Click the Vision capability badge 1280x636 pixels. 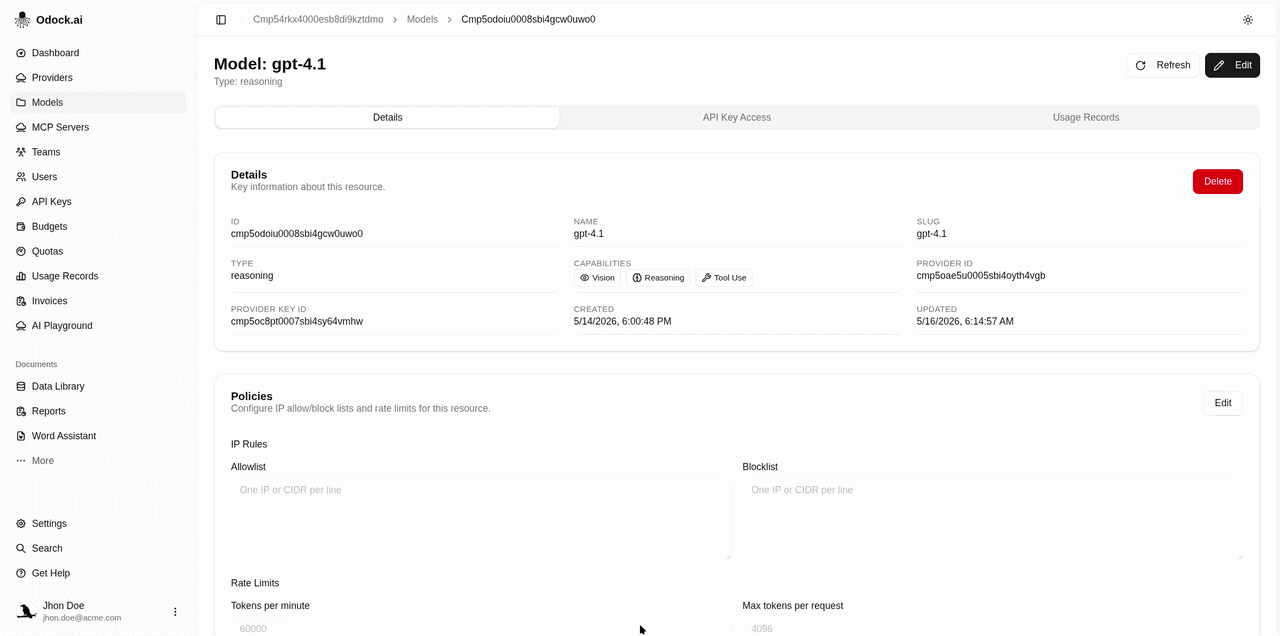click(597, 278)
